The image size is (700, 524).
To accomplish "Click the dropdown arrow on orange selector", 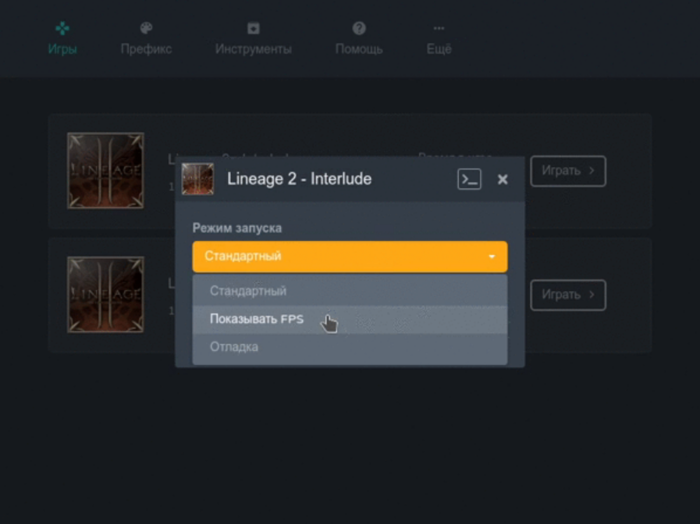I will pos(492,257).
